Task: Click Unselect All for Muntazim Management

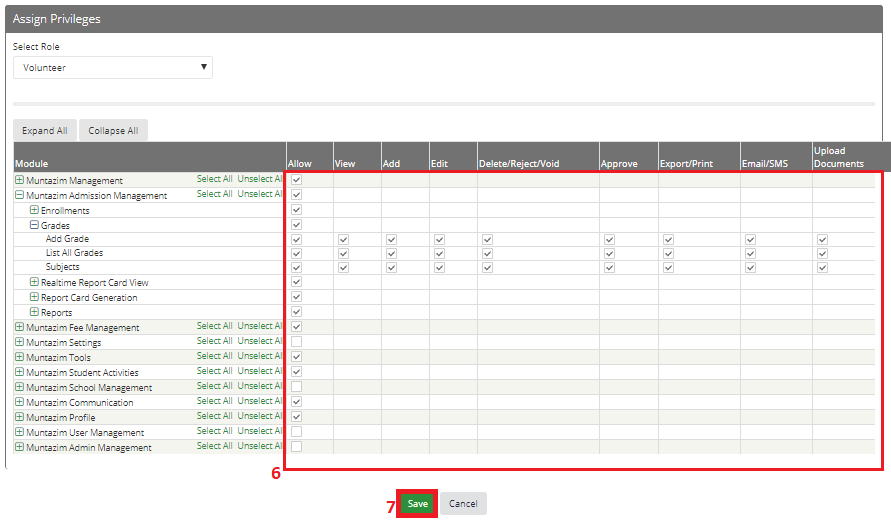Action: (260, 179)
